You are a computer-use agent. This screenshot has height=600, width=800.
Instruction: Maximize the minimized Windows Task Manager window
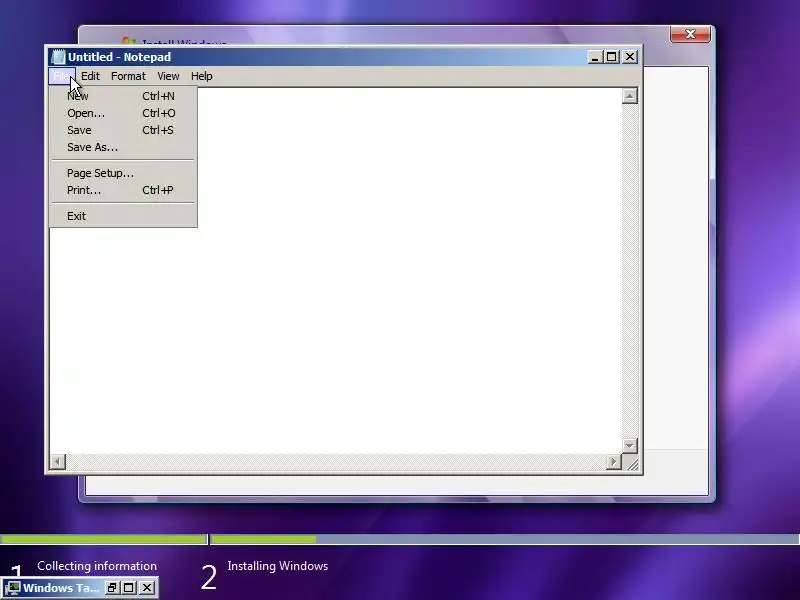129,588
